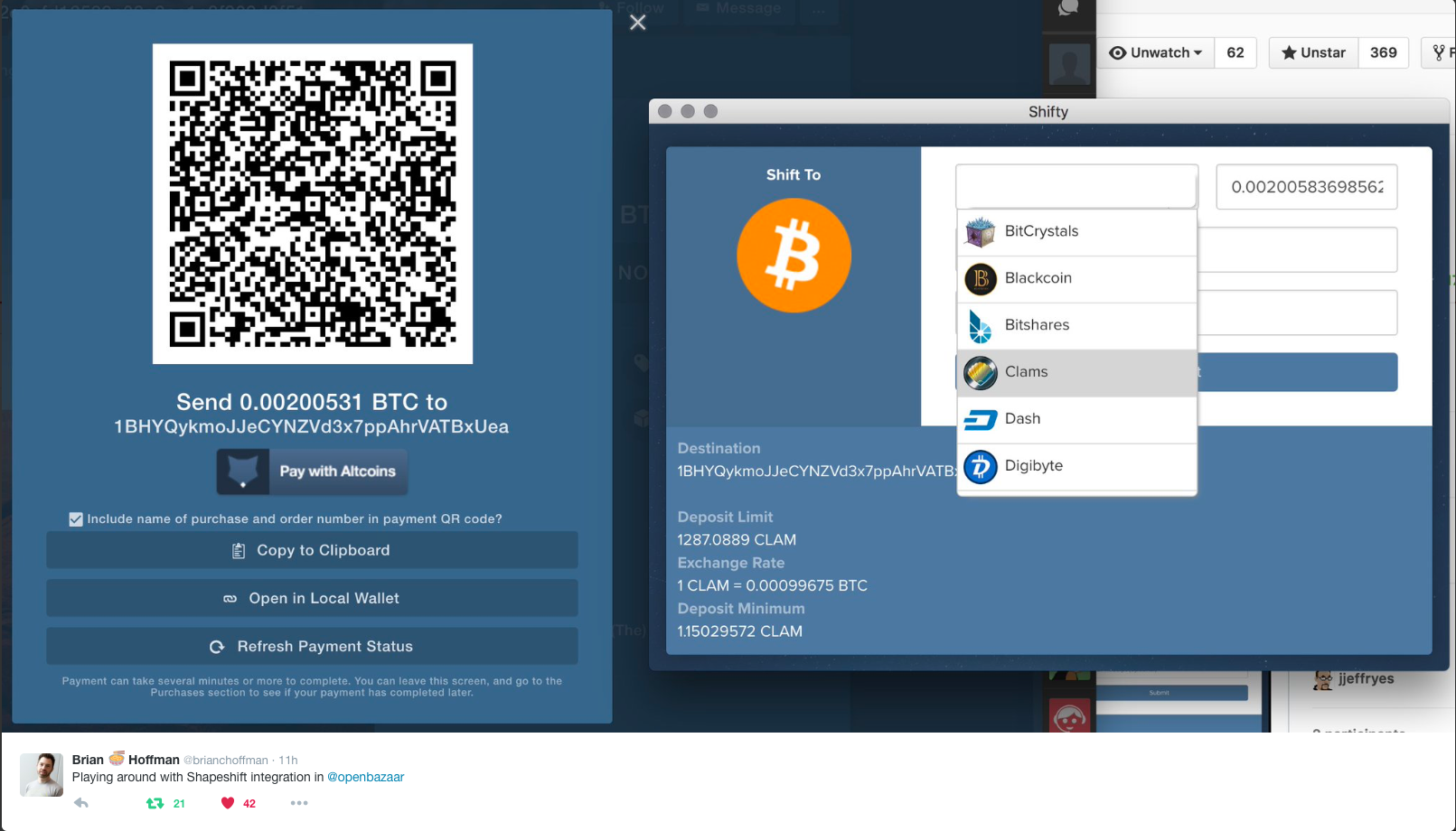Select Dash from the coin list
This screenshot has height=831, width=1456.
pos(1077,420)
